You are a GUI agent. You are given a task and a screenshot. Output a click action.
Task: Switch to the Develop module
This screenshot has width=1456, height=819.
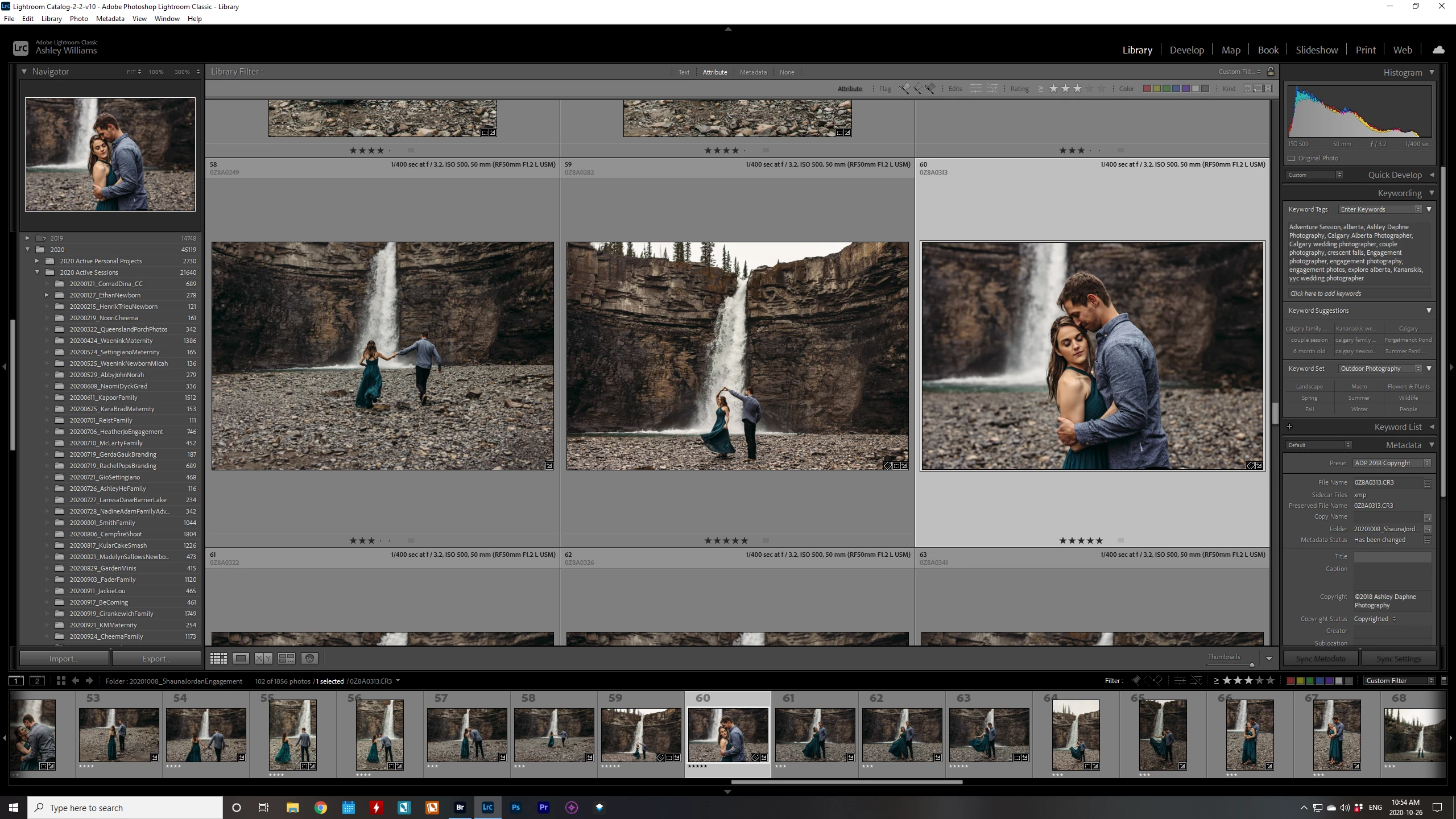click(1186, 50)
